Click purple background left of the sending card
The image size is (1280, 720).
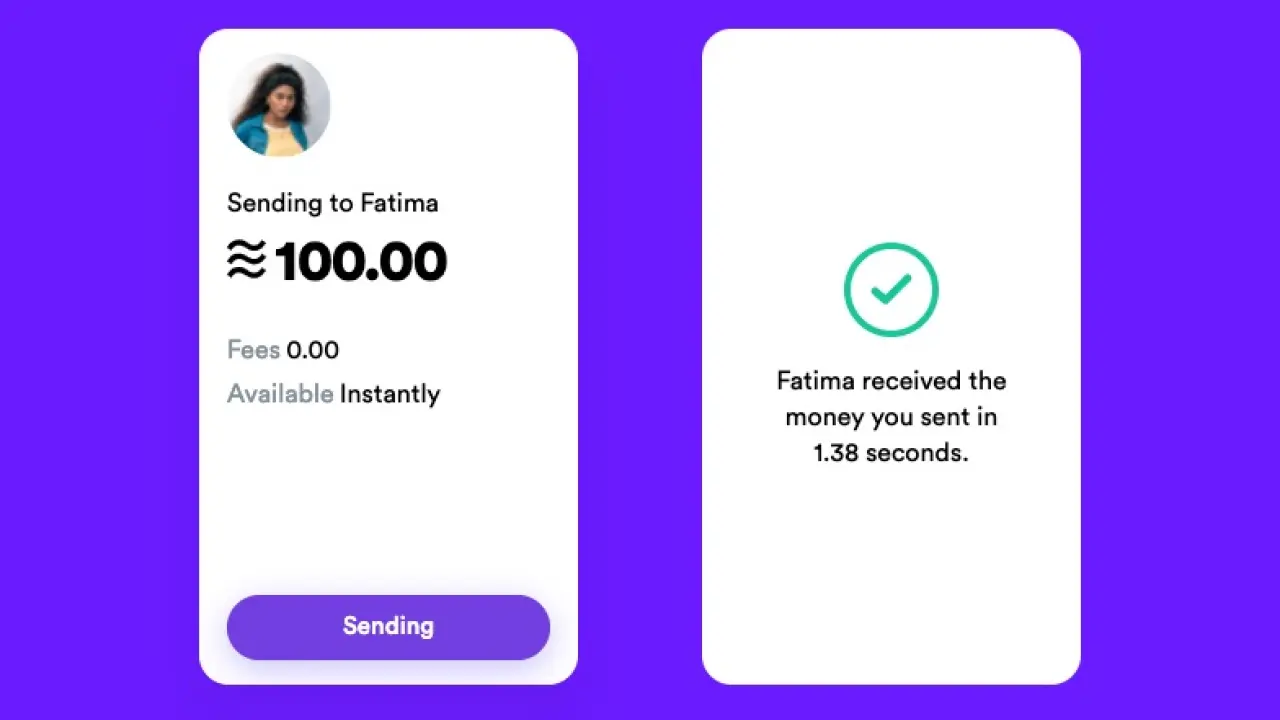[x=100, y=360]
